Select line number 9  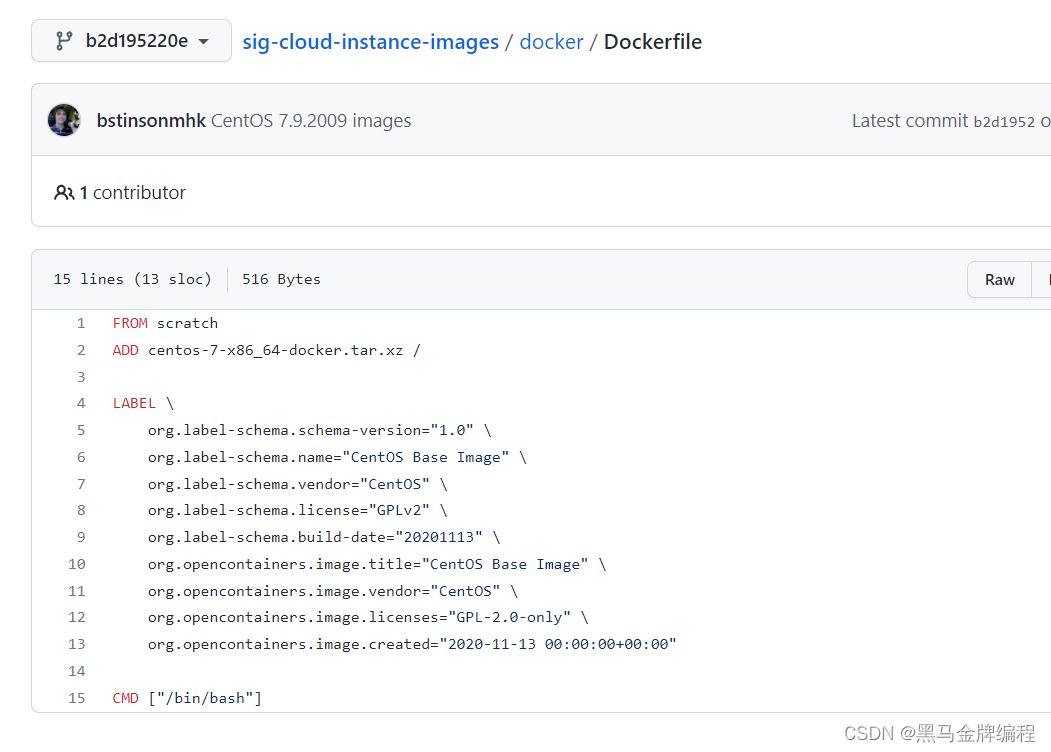81,537
